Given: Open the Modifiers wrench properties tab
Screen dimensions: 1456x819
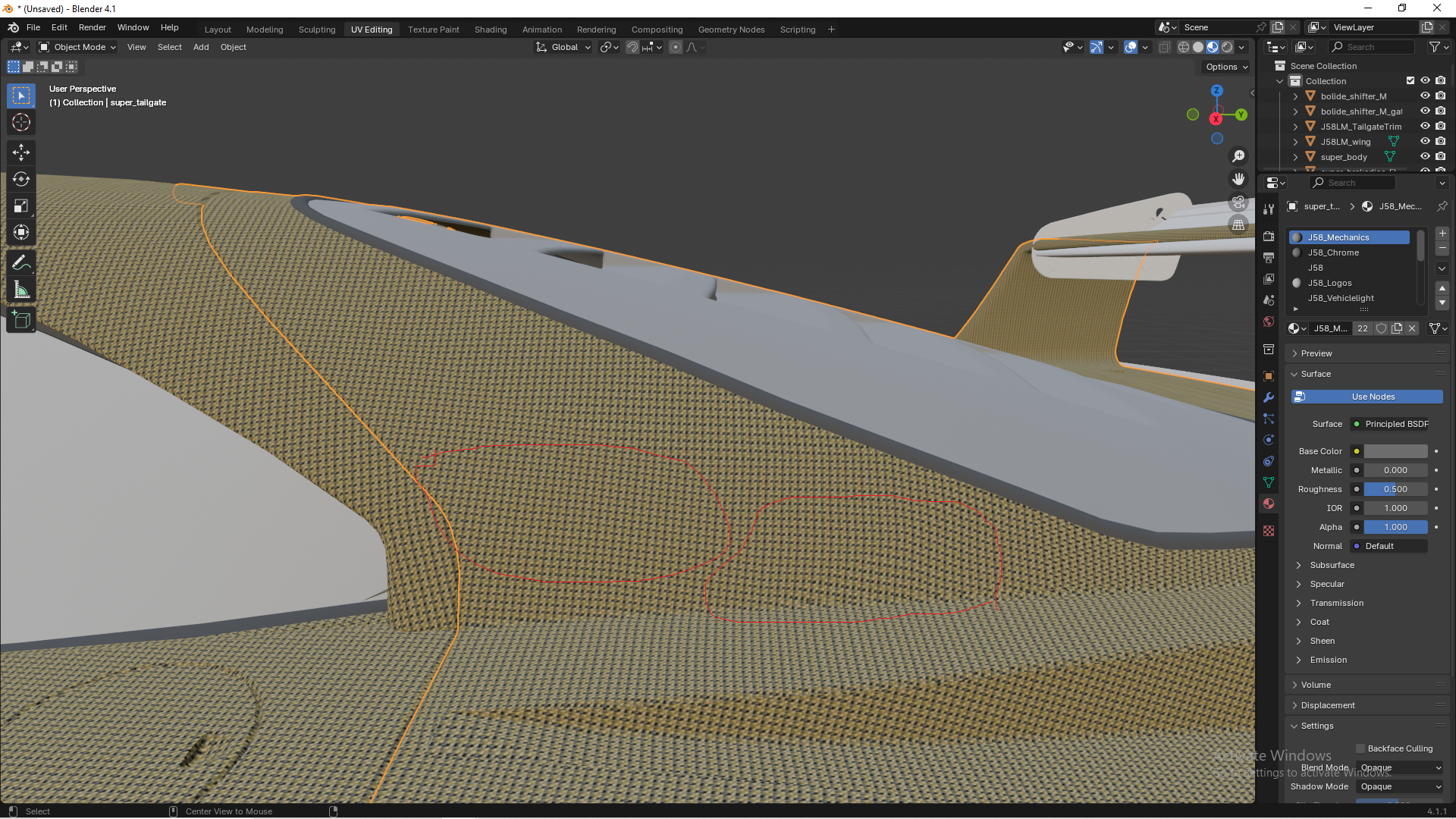Looking at the screenshot, I should tap(1269, 397).
